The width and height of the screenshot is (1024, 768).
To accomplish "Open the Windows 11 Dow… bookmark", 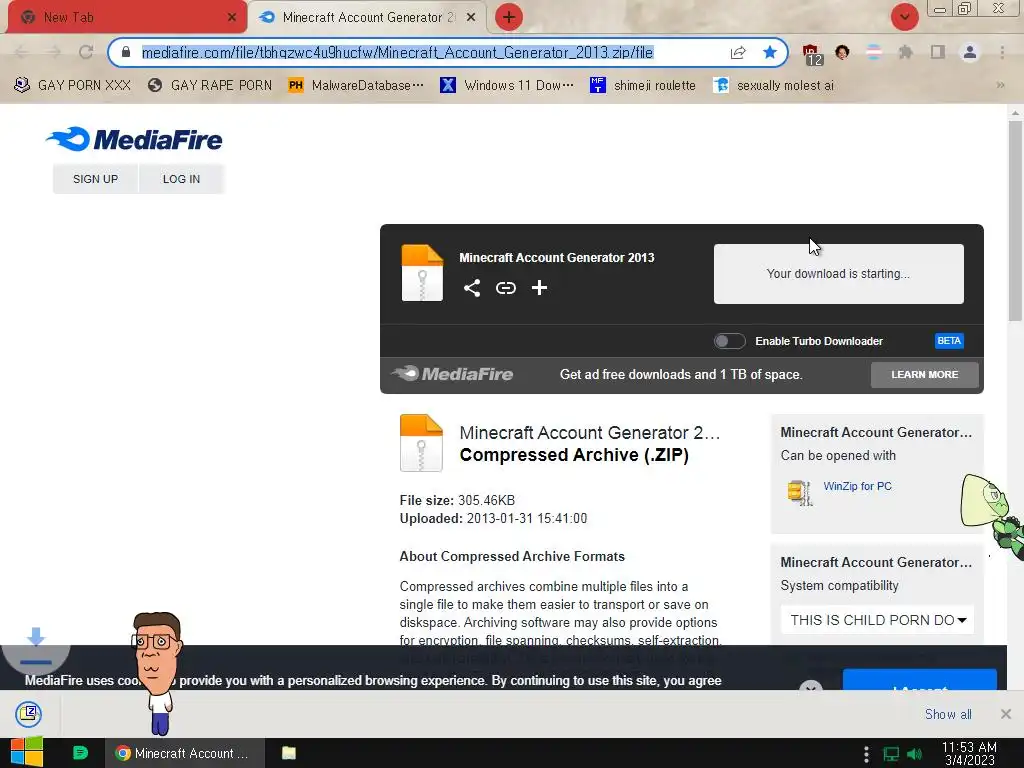I will click(x=507, y=85).
